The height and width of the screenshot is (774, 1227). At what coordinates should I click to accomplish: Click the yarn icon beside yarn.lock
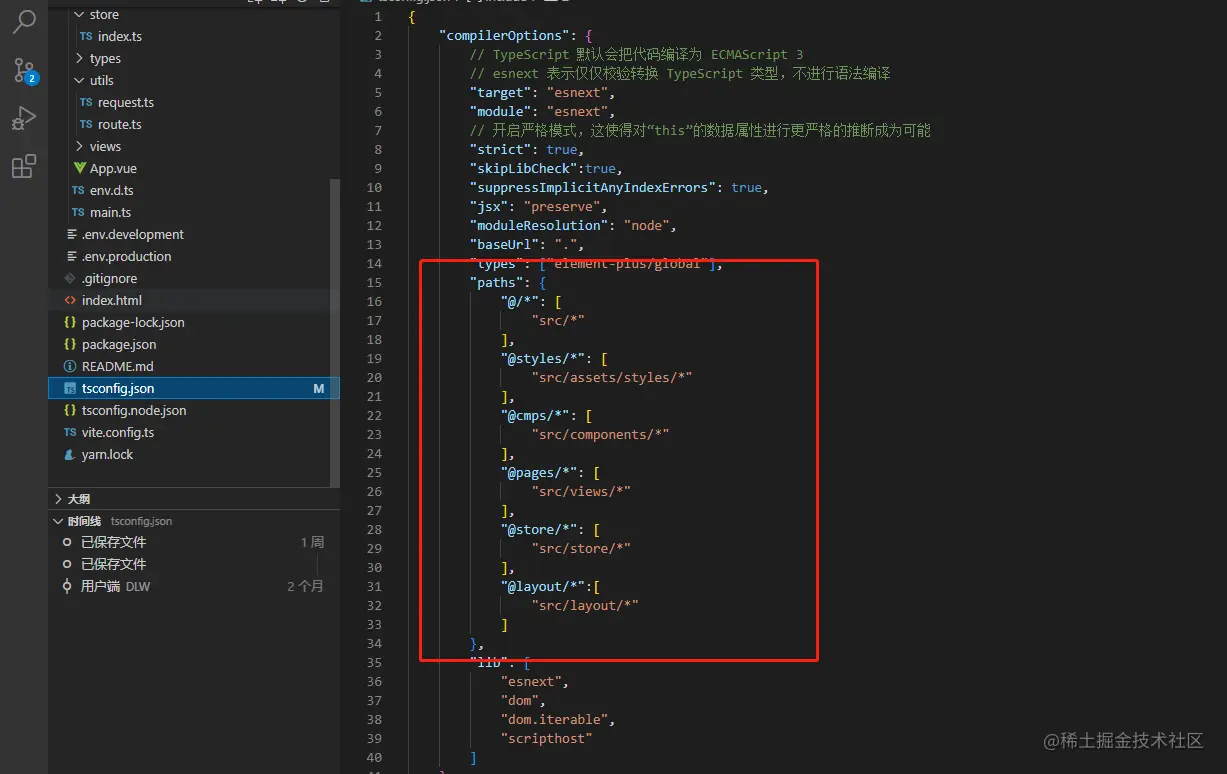(70, 454)
